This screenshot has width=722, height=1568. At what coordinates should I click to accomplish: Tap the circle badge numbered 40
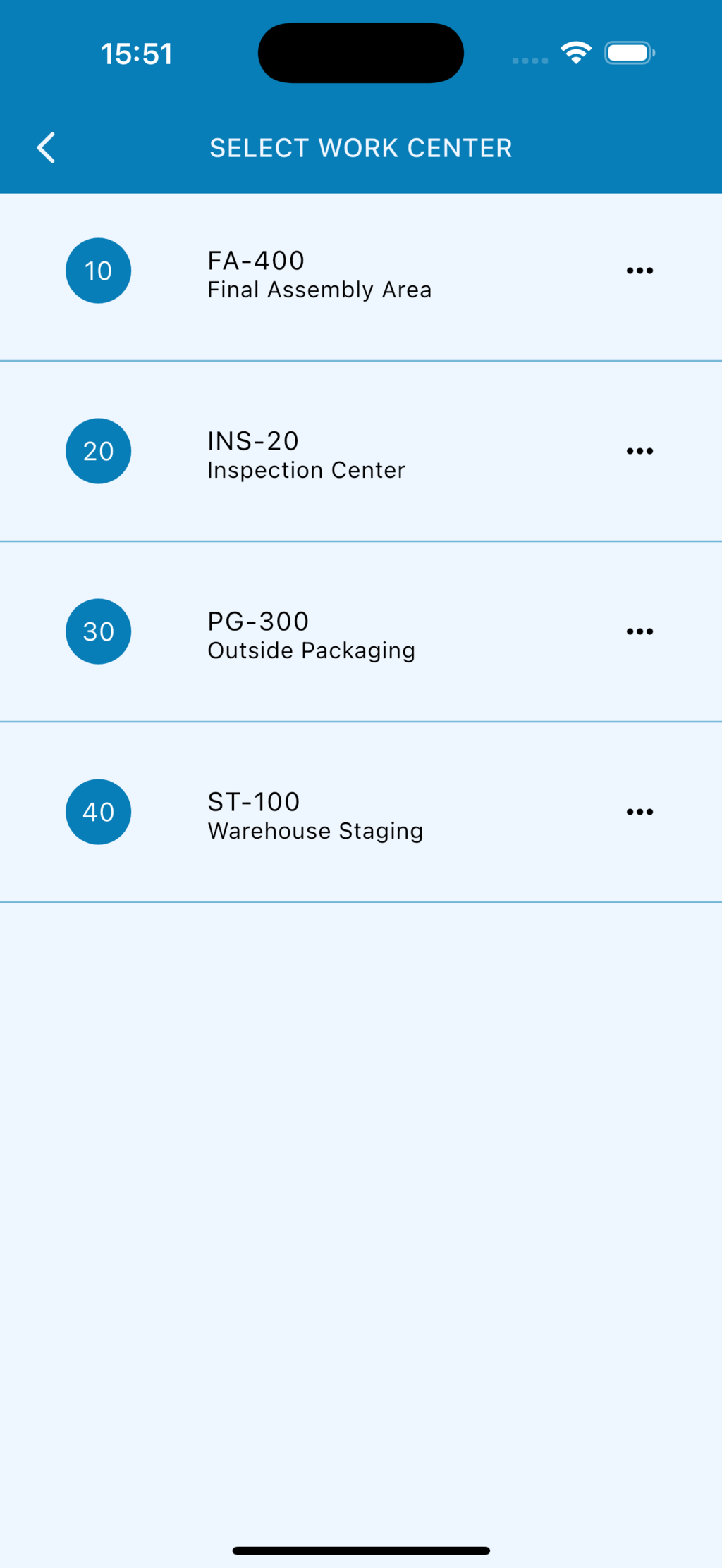(x=99, y=812)
